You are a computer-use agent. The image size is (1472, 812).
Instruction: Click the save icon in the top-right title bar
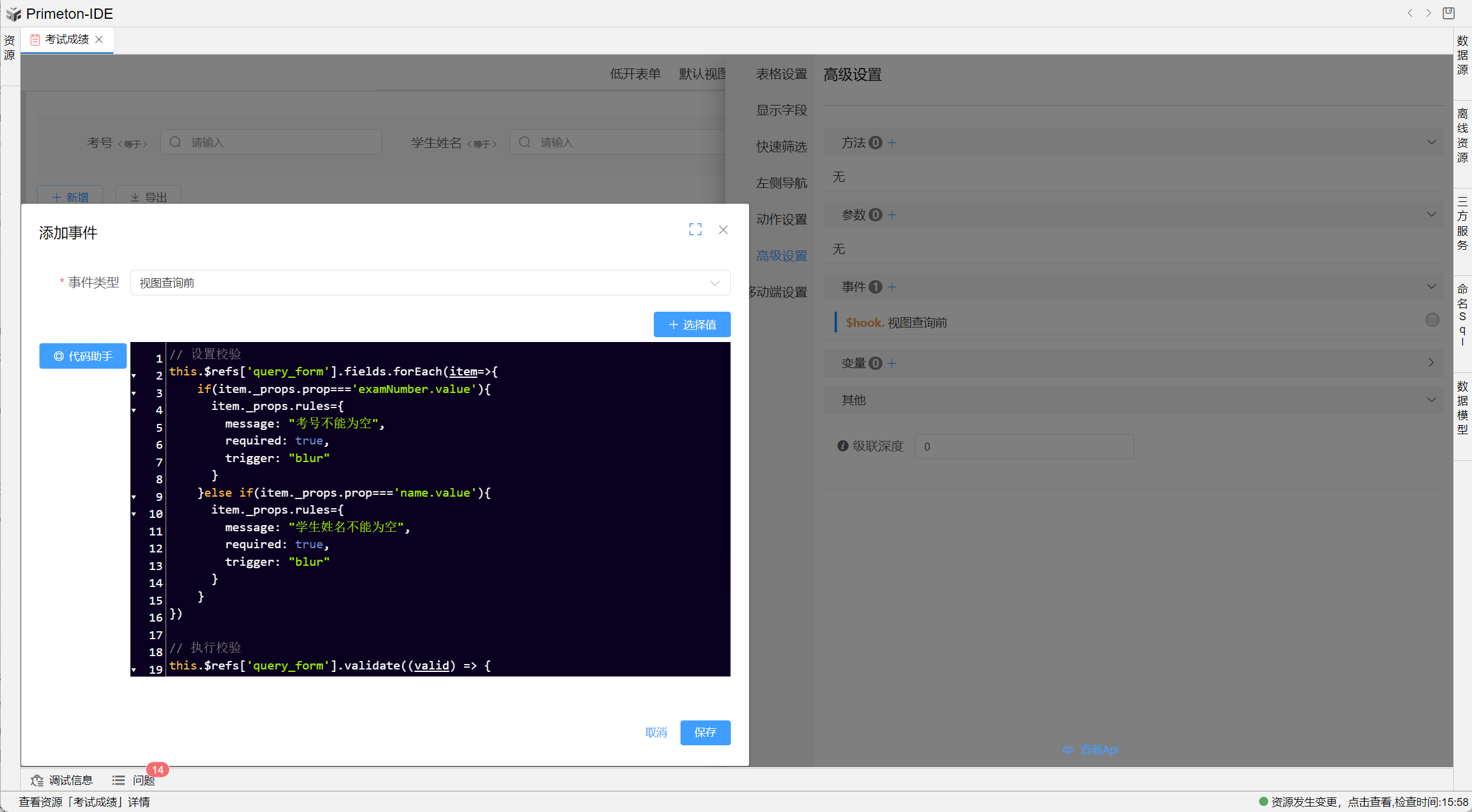point(1448,13)
